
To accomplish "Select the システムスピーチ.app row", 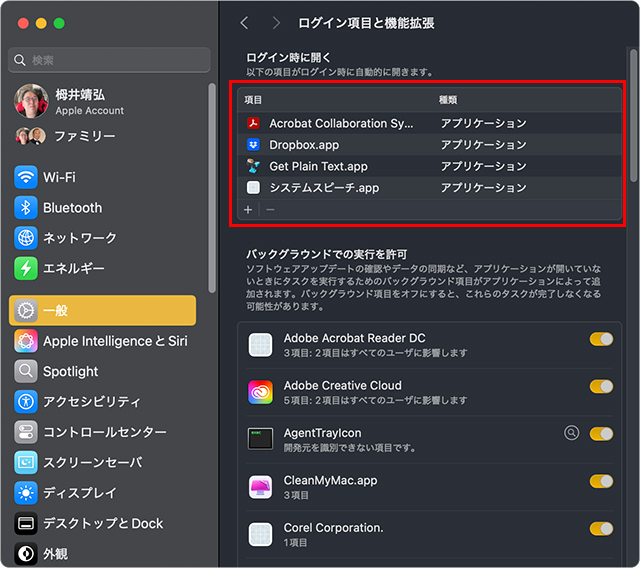I will [x=429, y=188].
